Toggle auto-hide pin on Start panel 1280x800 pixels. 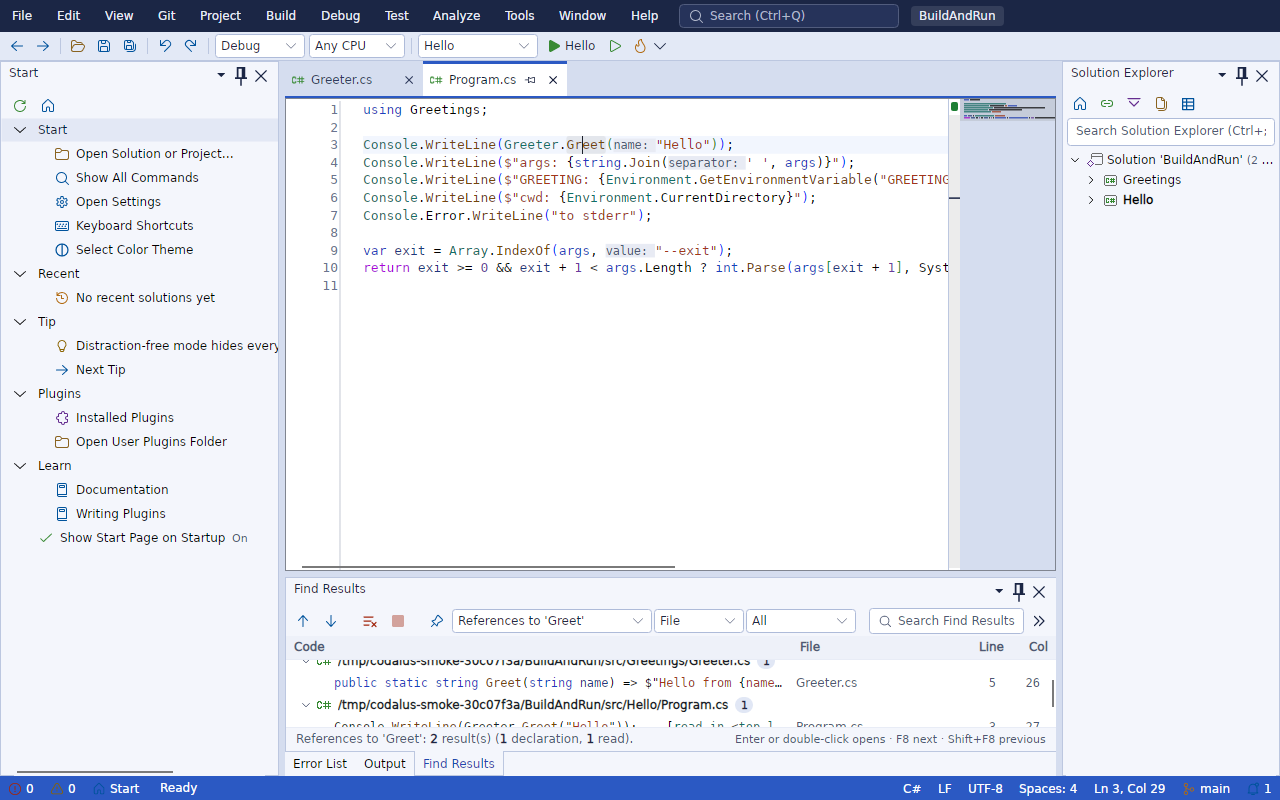(241, 75)
